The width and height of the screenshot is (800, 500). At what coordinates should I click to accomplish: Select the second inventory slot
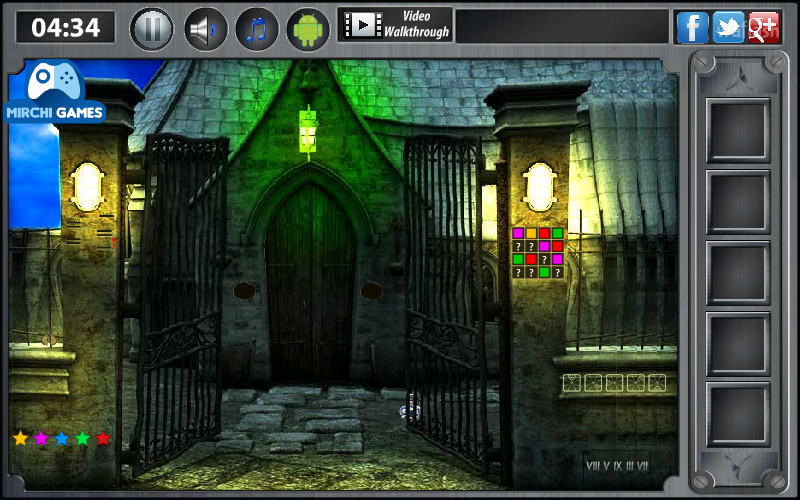pos(738,202)
